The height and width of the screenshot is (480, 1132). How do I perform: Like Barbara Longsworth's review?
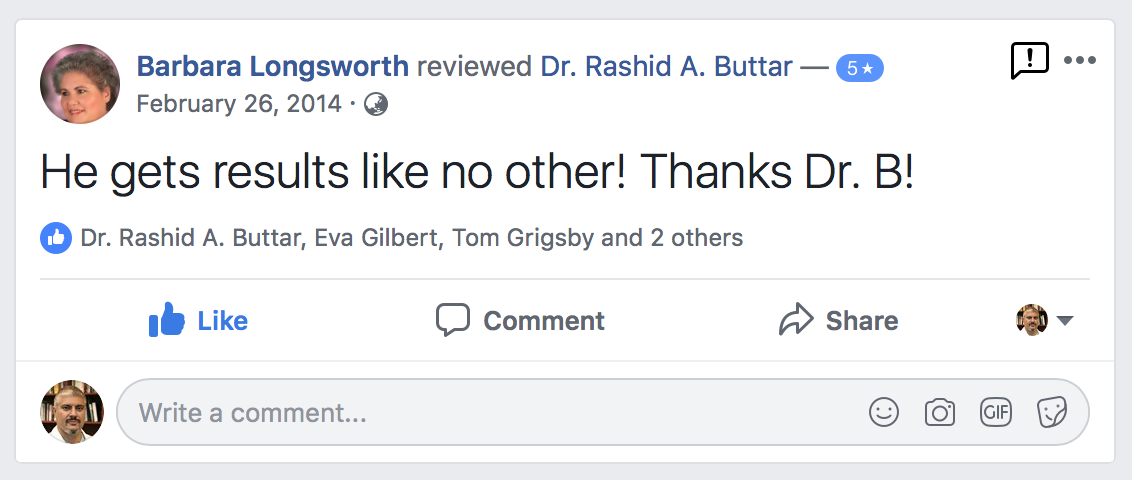pyautogui.click(x=198, y=320)
